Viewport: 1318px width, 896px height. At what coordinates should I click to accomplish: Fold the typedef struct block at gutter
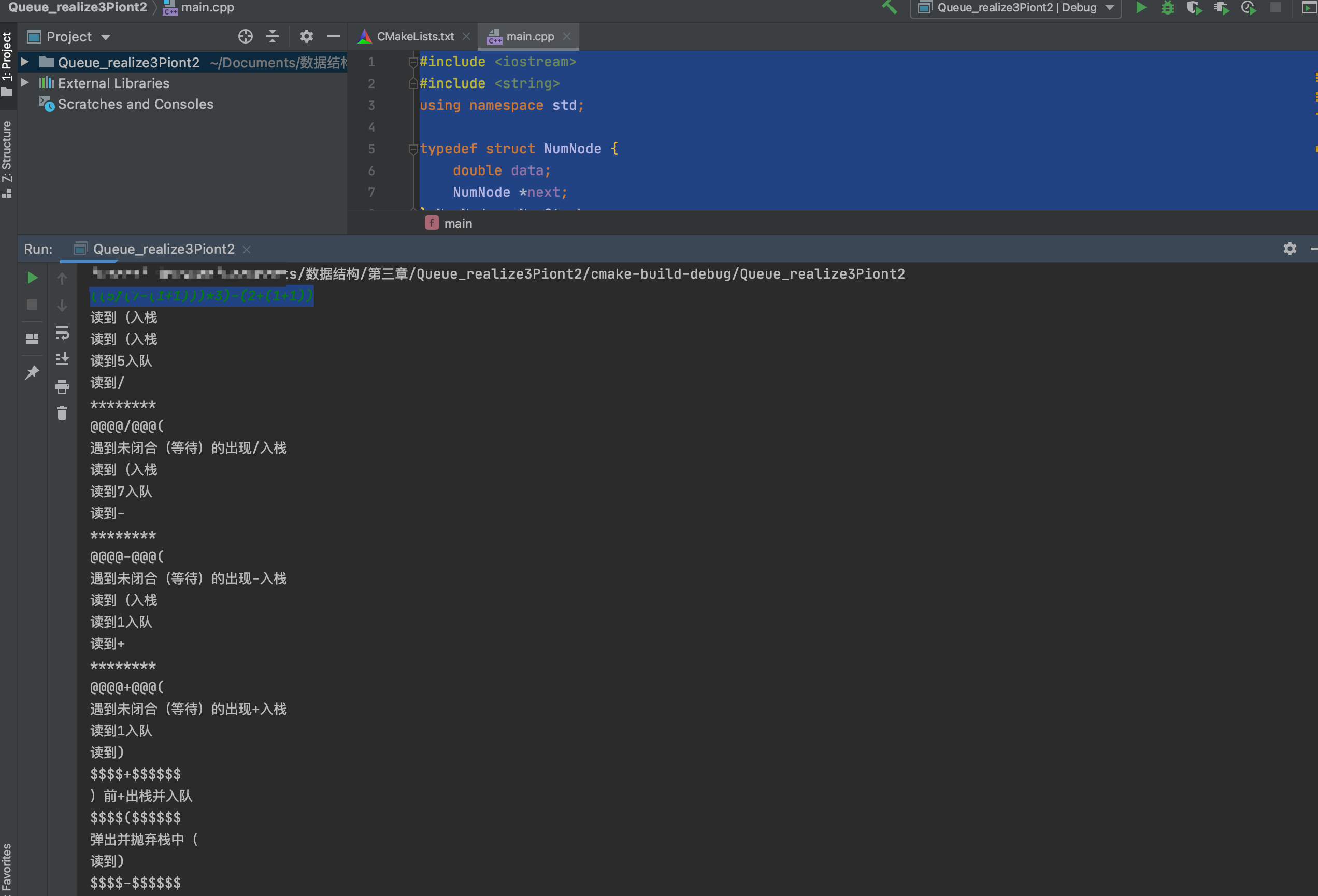413,149
